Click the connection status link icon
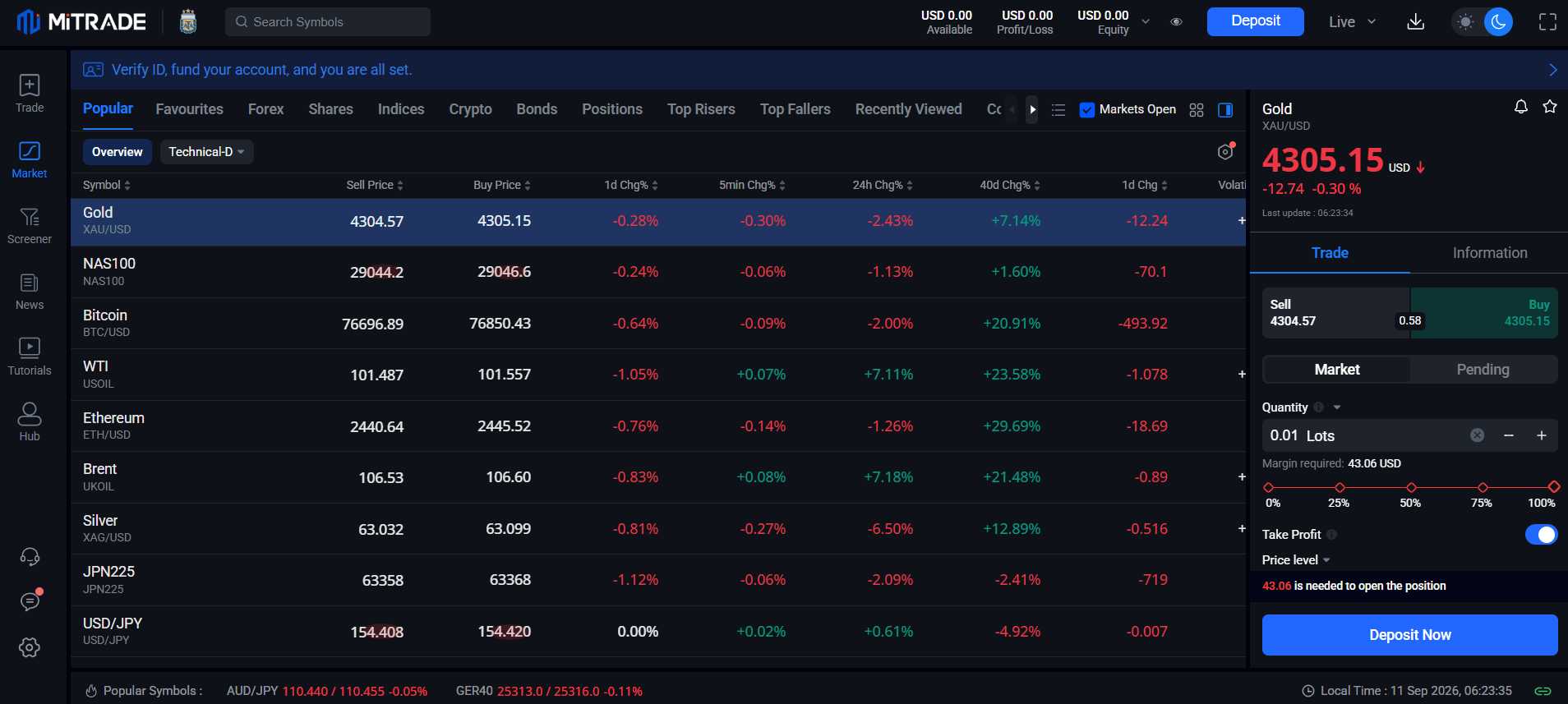This screenshot has height=704, width=1568. [x=1543, y=691]
